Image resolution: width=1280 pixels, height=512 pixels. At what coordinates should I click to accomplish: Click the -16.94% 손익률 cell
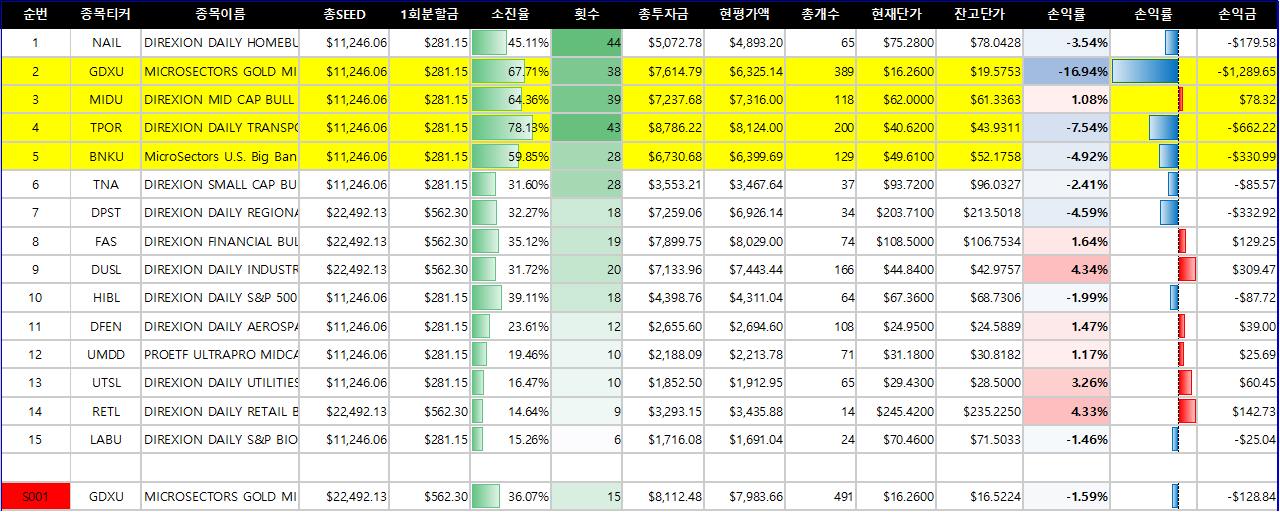tap(1067, 72)
